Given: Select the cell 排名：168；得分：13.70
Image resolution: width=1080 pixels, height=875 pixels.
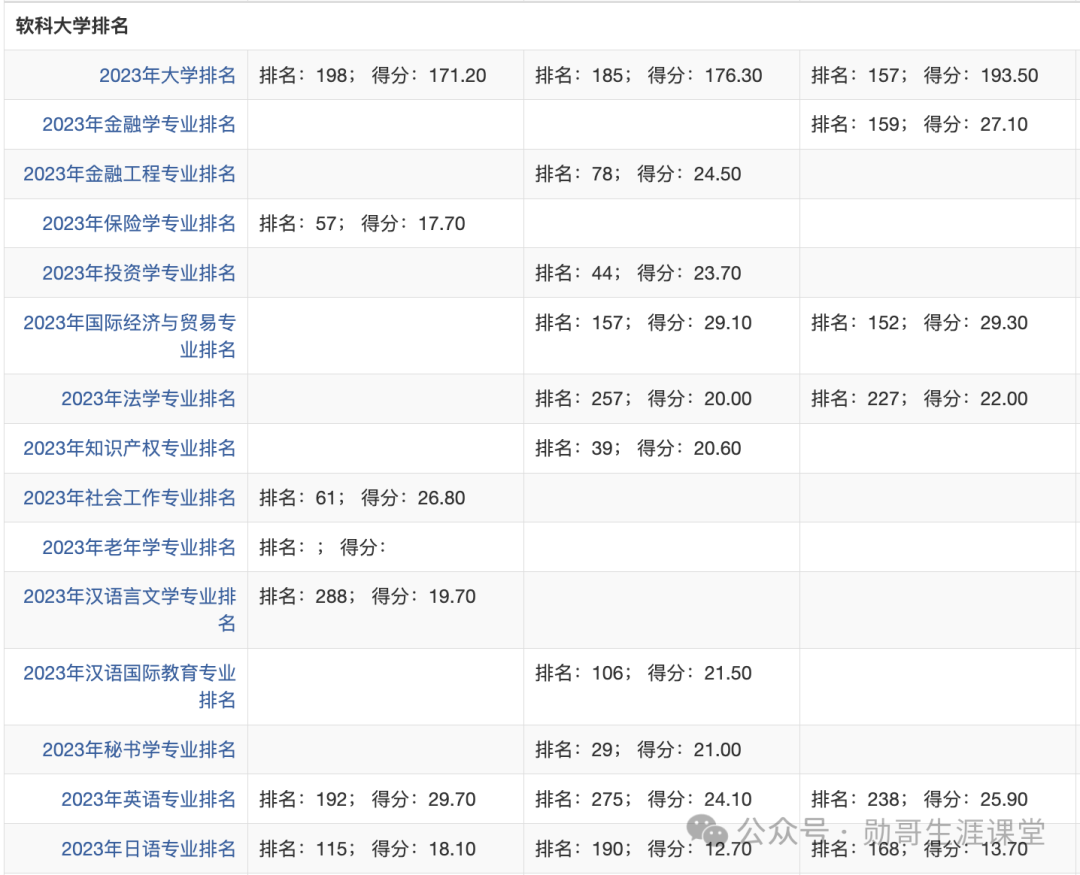Looking at the screenshot, I should 937,849.
